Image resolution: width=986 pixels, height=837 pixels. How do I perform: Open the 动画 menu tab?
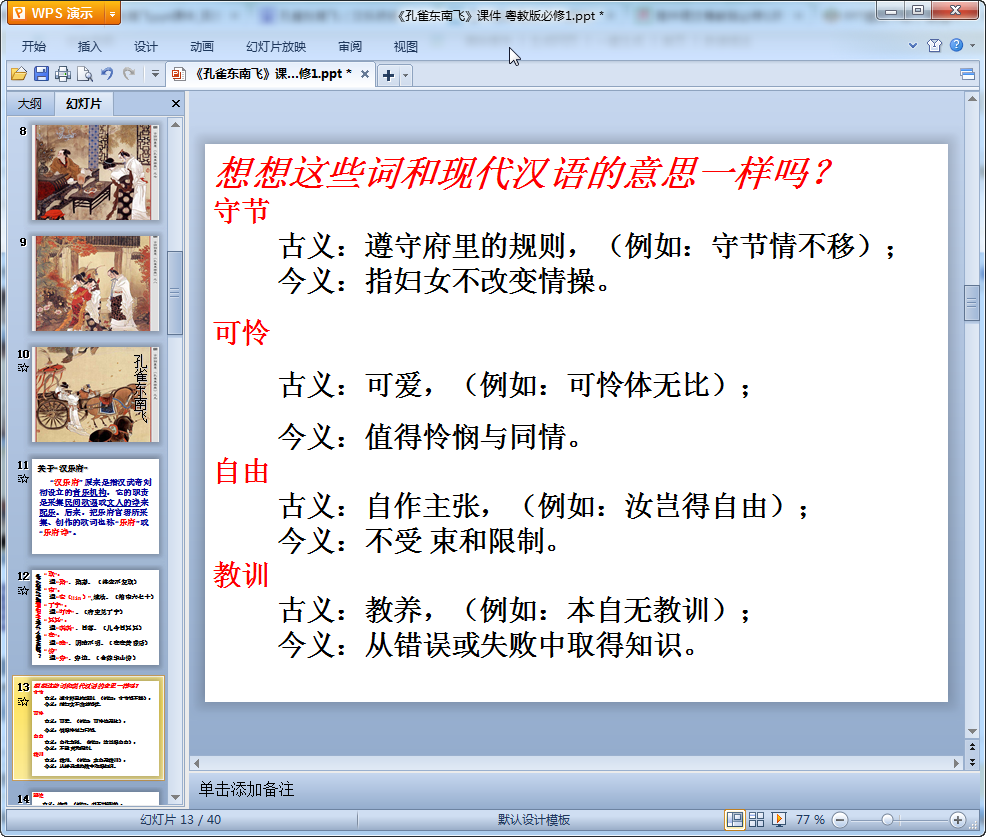[202, 47]
